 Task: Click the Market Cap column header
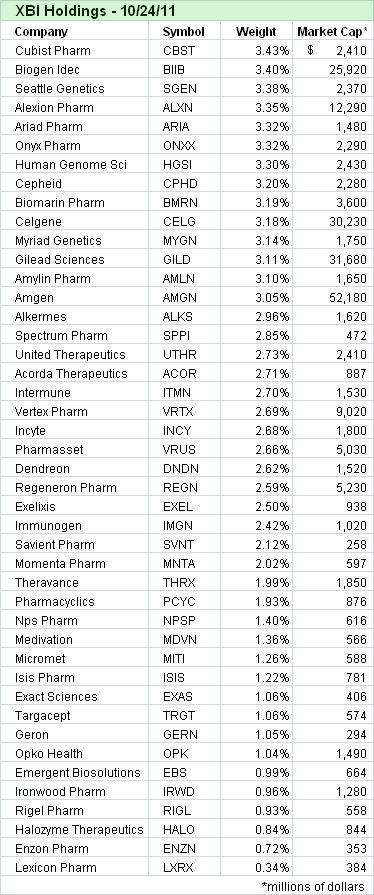pyautogui.click(x=333, y=31)
